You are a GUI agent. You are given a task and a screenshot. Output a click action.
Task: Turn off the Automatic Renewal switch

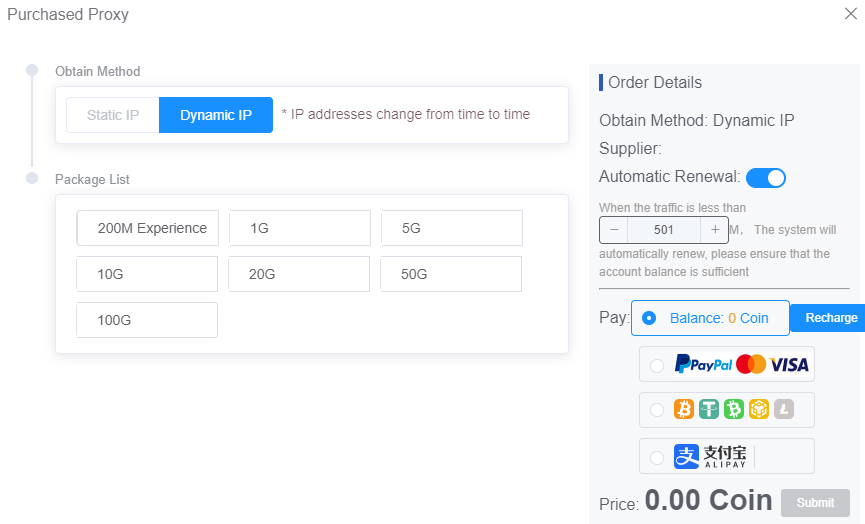(x=766, y=178)
